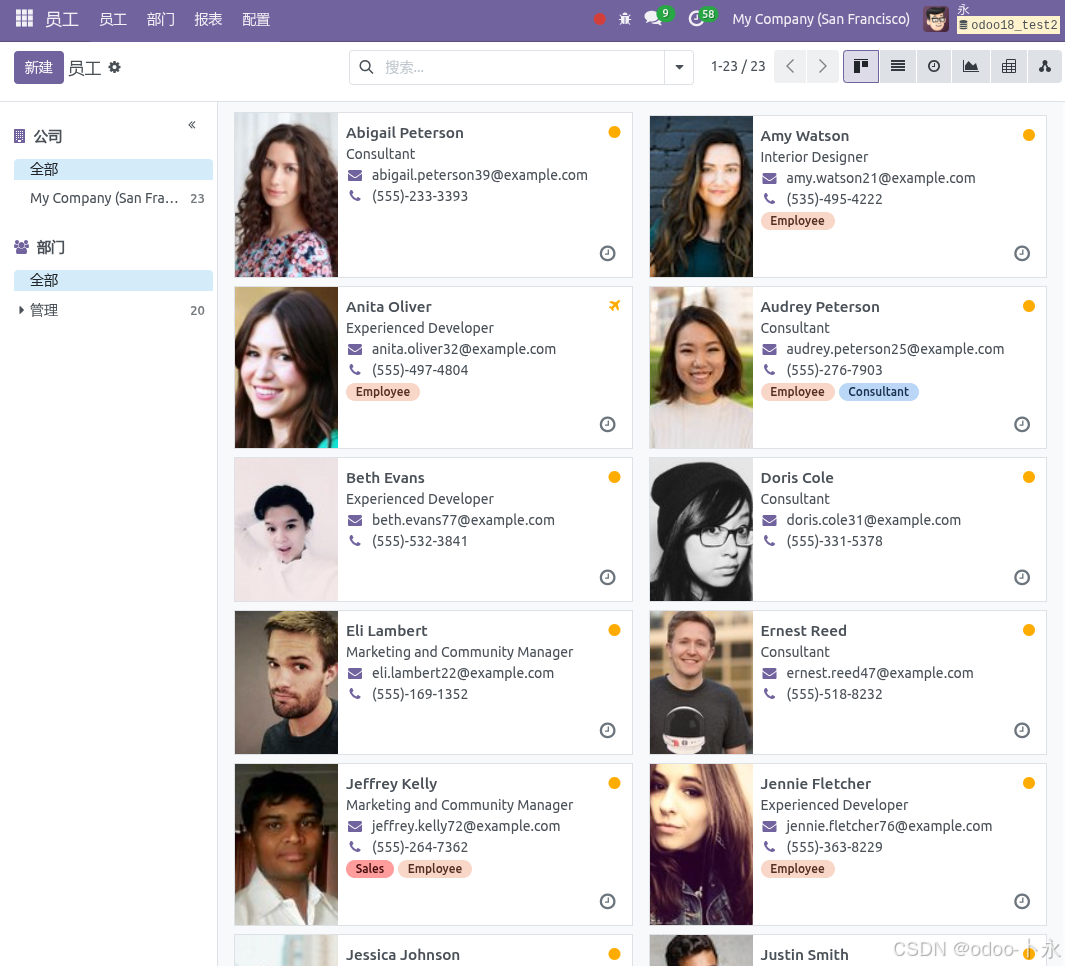Open activity clock on Anita Oliver card
Image resolution: width=1065 pixels, height=966 pixels.
607,425
